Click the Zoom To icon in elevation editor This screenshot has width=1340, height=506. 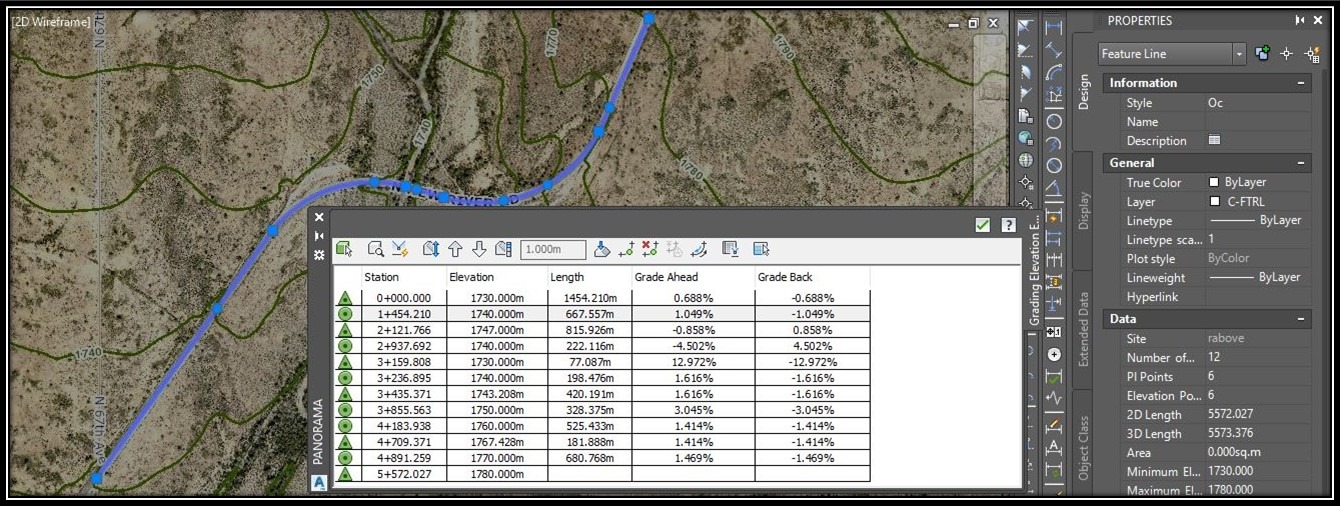pyautogui.click(x=376, y=249)
